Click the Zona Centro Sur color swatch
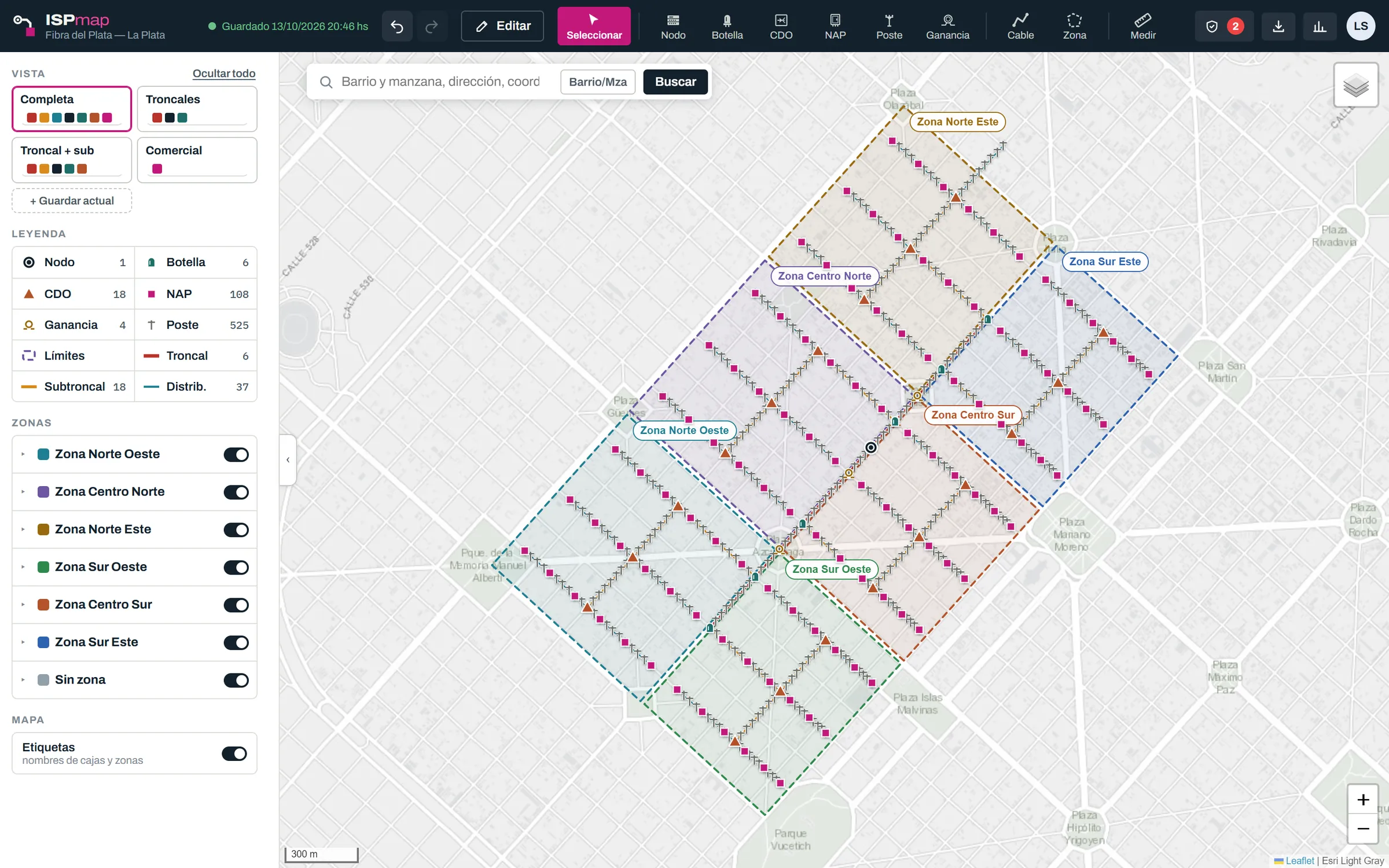This screenshot has width=1389, height=868. pyautogui.click(x=43, y=605)
